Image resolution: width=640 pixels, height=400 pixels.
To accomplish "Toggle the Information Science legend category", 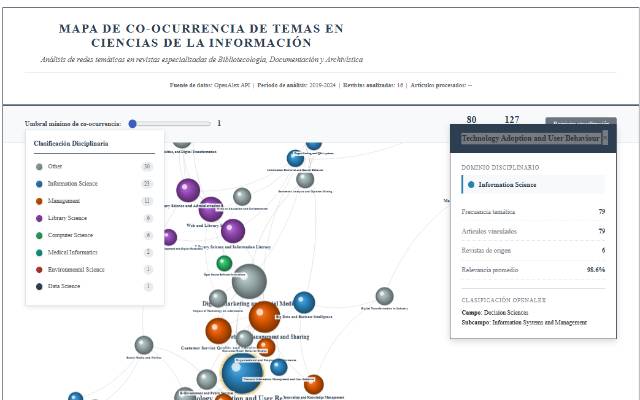I will click(x=92, y=184).
